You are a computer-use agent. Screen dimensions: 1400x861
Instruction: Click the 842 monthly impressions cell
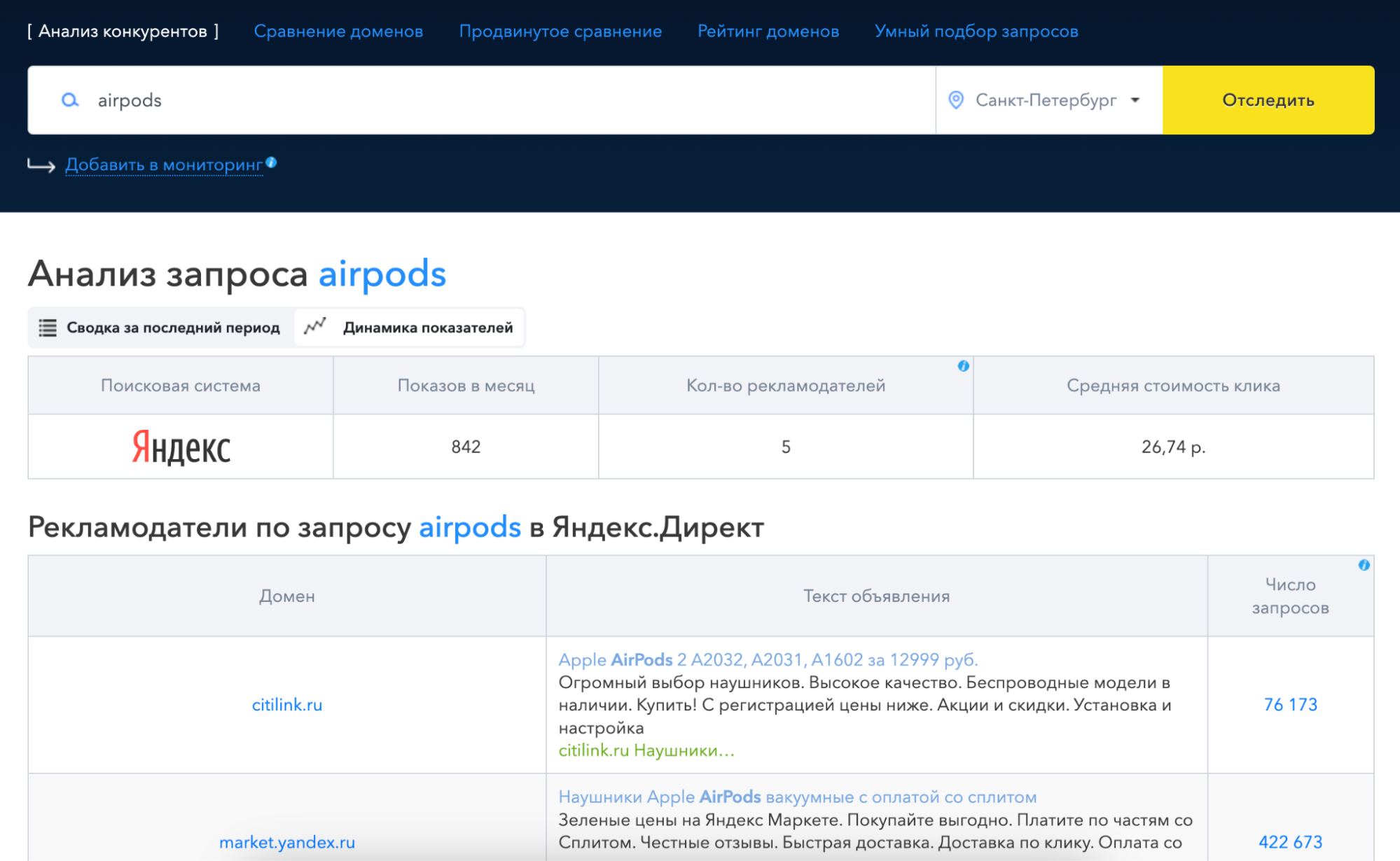(x=466, y=447)
